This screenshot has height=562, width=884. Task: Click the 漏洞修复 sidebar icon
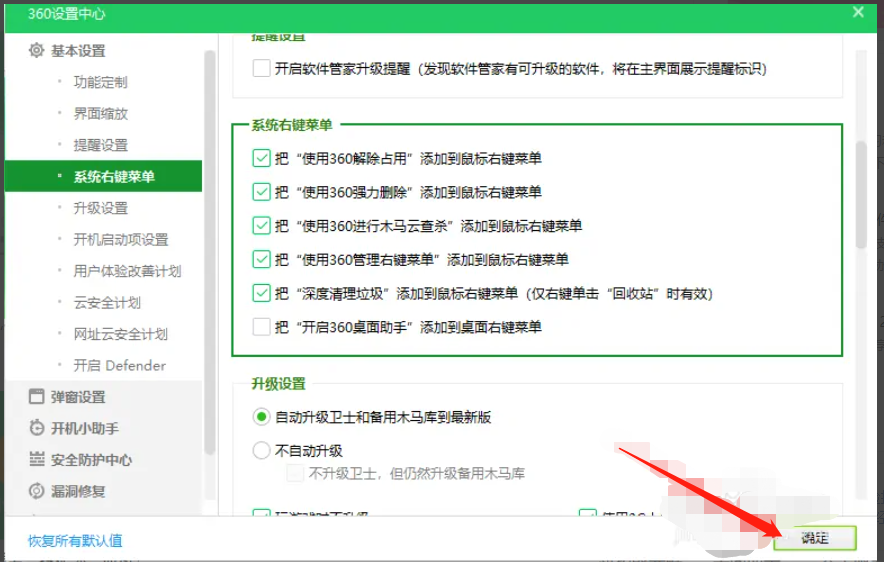click(36, 492)
